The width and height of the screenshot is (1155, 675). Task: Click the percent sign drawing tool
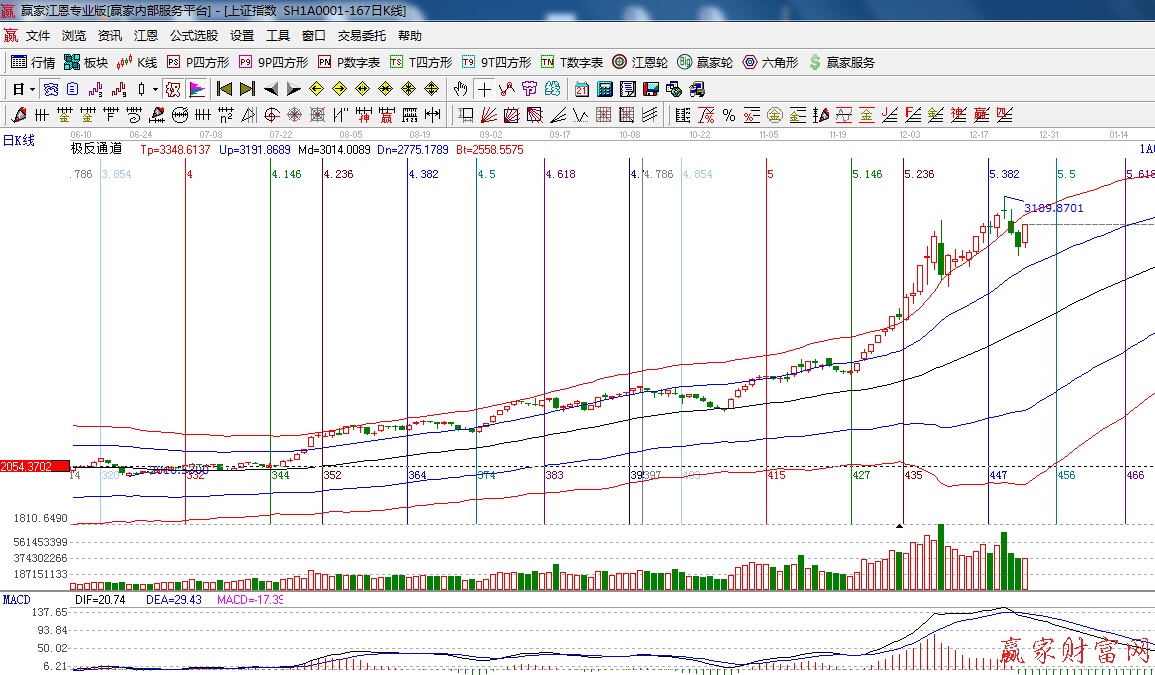click(728, 115)
